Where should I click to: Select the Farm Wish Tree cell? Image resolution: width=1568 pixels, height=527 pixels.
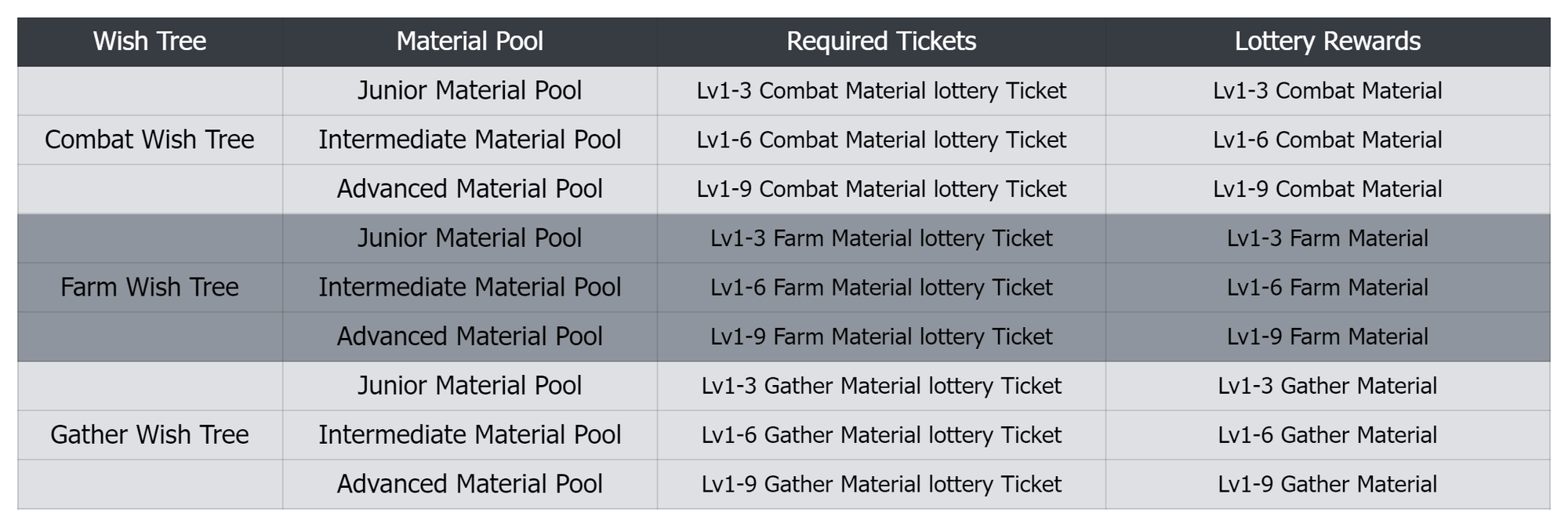coord(150,287)
